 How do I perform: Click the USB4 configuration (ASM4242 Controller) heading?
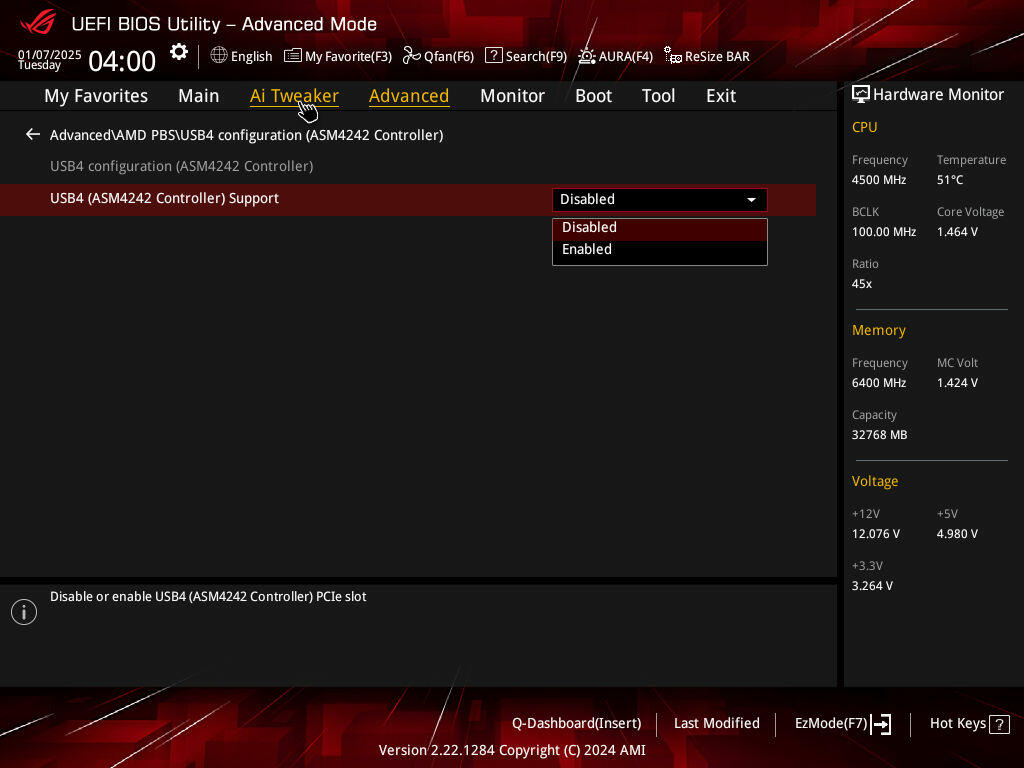pyautogui.click(x=182, y=167)
